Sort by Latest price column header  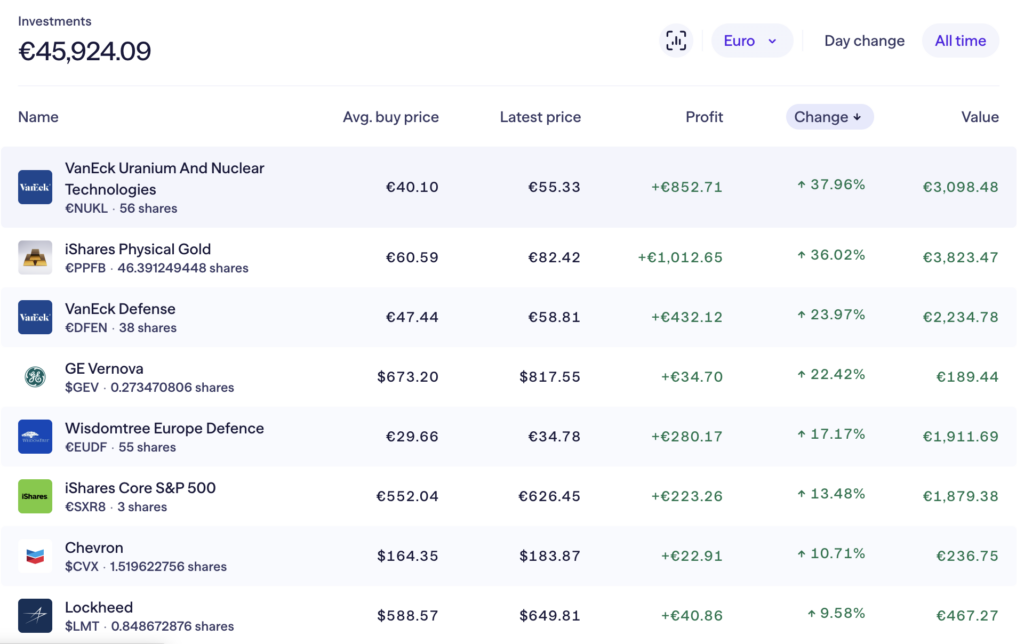(540, 117)
